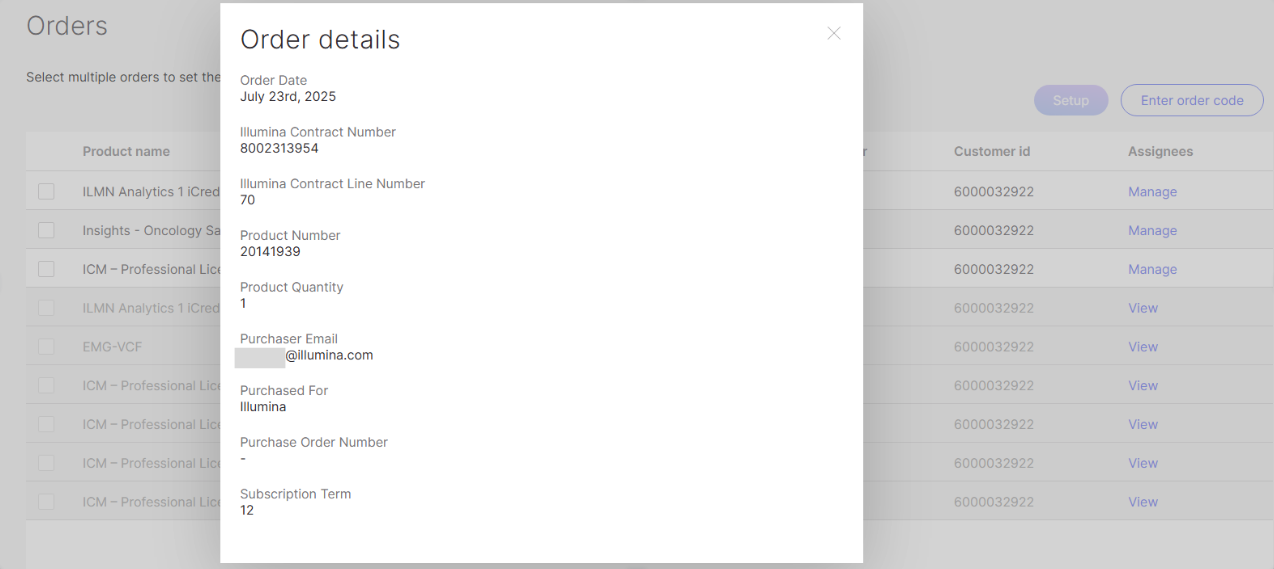The width and height of the screenshot is (1274, 569).
Task: Check the first ILMN Analytics 1 iCred row
Action: click(x=46, y=192)
